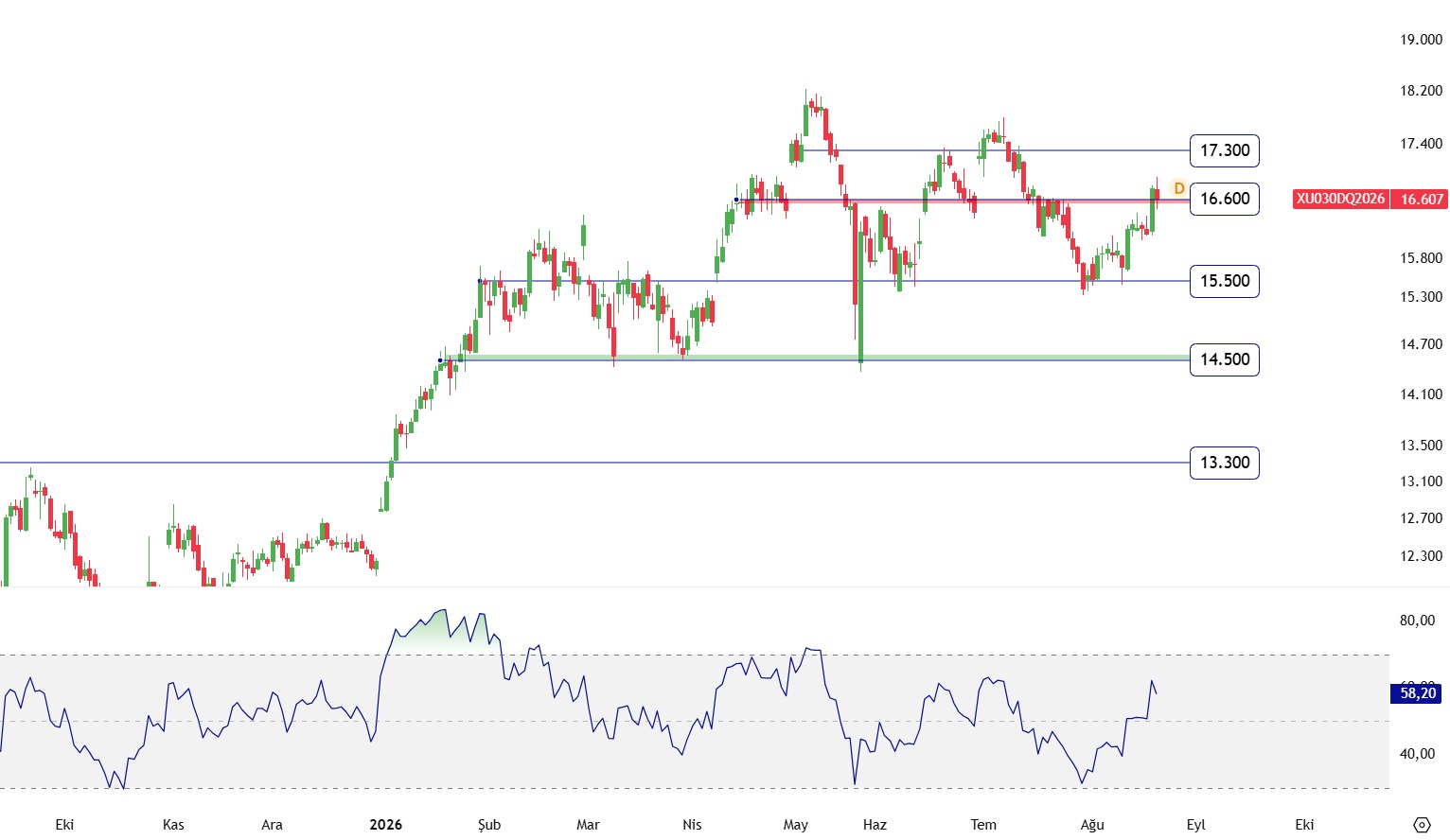Image resolution: width=1450 pixels, height=840 pixels.
Task: Click 80,00 on the RSI axis
Action: pos(1418,621)
